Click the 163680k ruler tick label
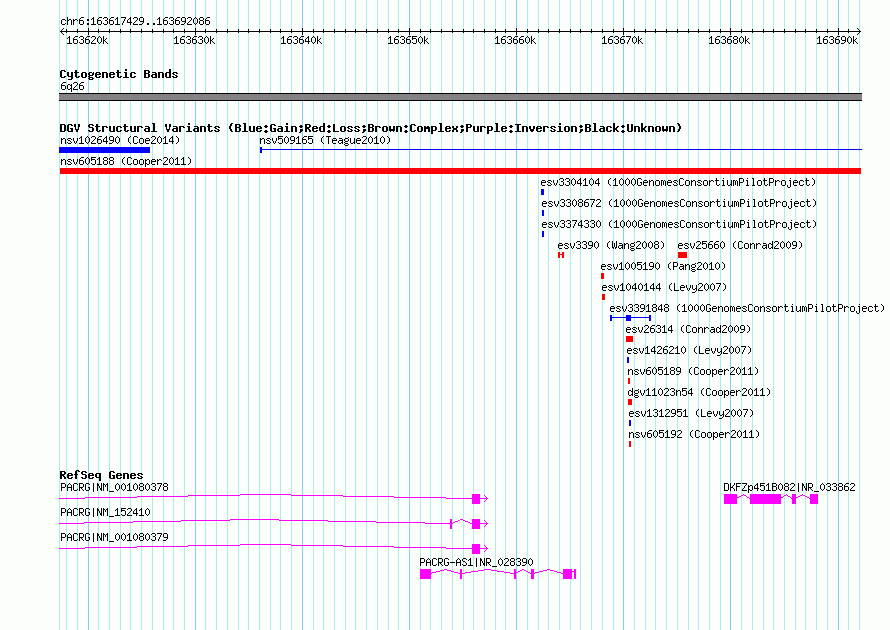Viewport: 890px width, 630px height. click(x=729, y=41)
